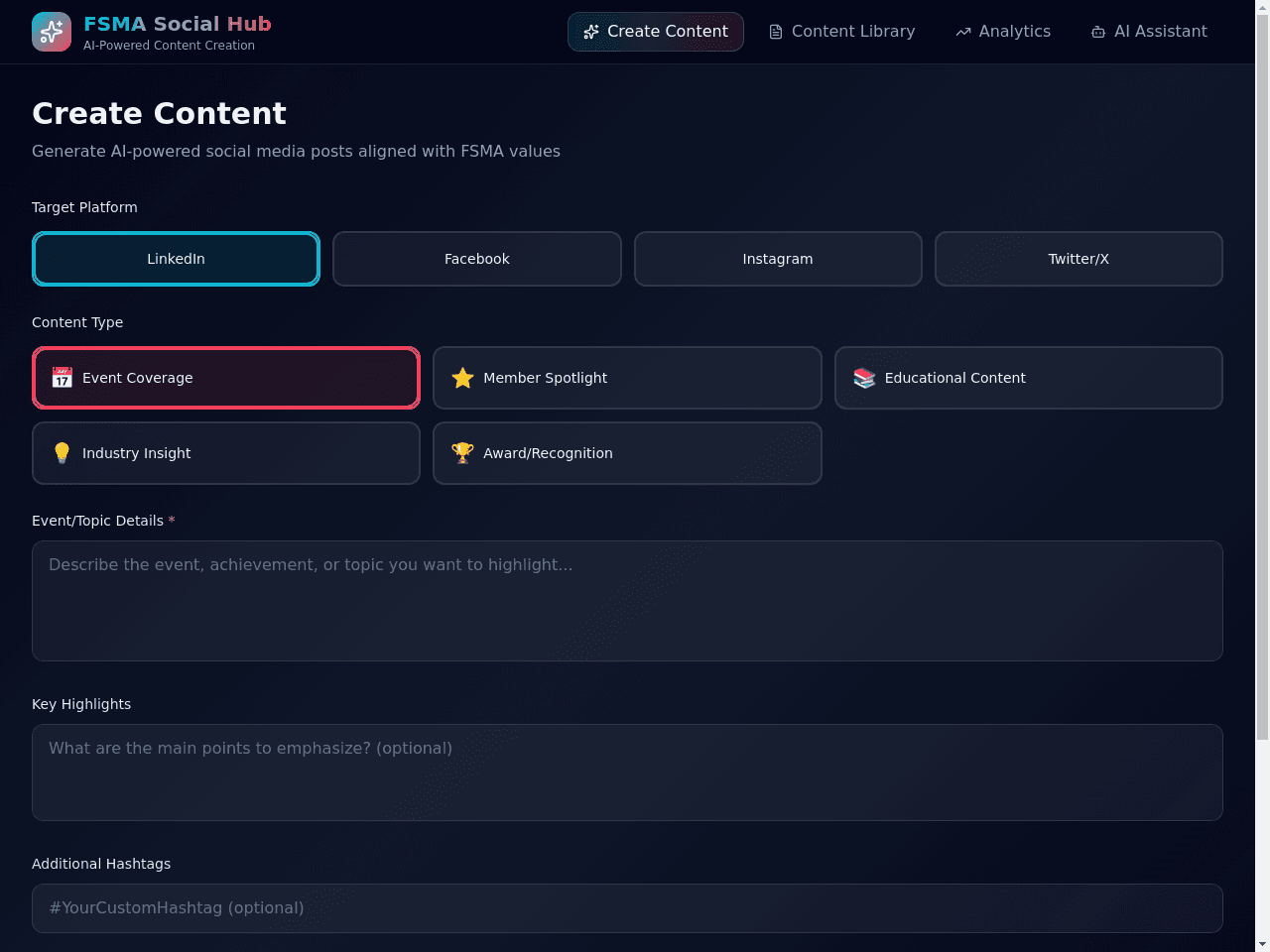This screenshot has width=1270, height=952.
Task: Click the robot icon beside AI Assistant
Action: (x=1098, y=32)
